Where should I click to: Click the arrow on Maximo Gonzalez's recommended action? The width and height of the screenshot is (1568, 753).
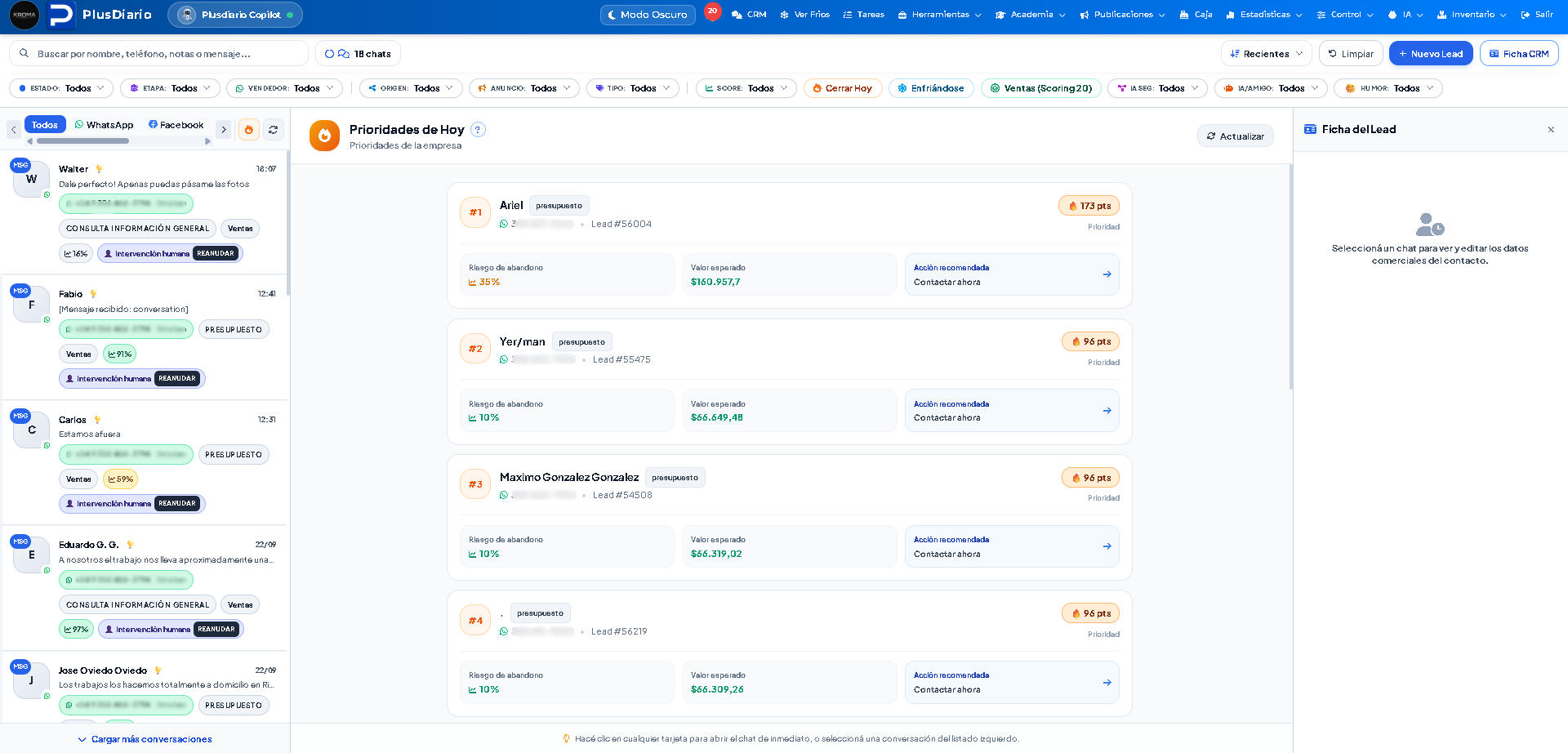pos(1107,546)
